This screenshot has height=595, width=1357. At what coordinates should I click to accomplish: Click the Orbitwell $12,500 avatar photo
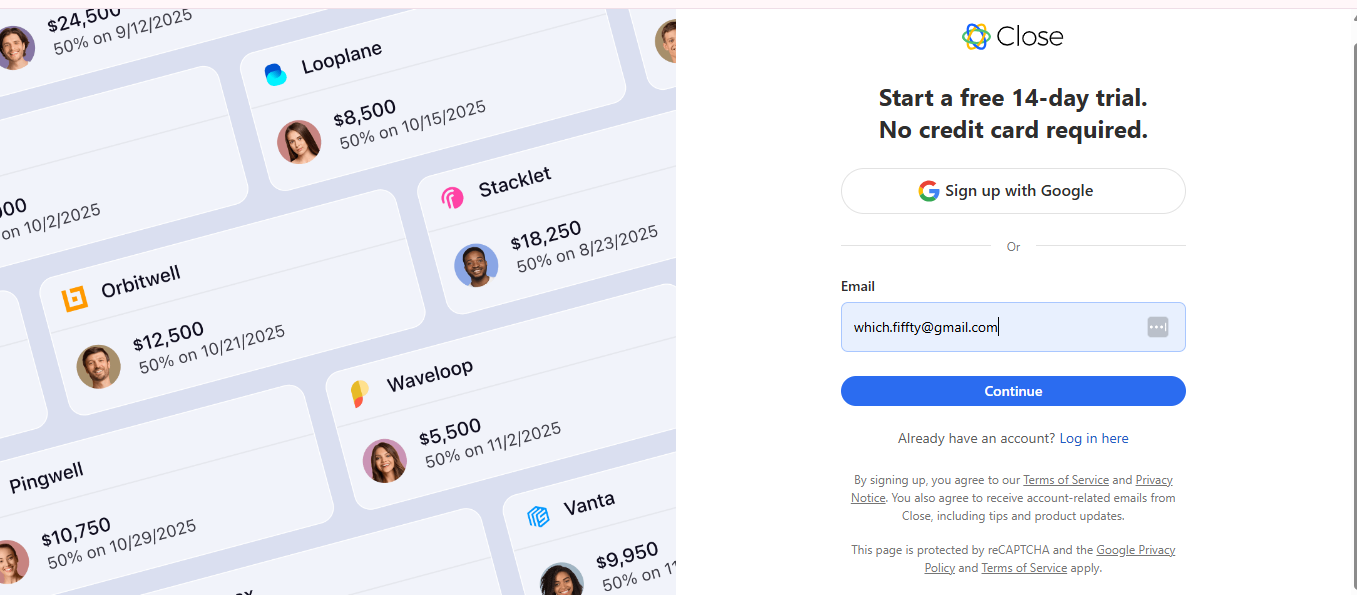click(99, 367)
